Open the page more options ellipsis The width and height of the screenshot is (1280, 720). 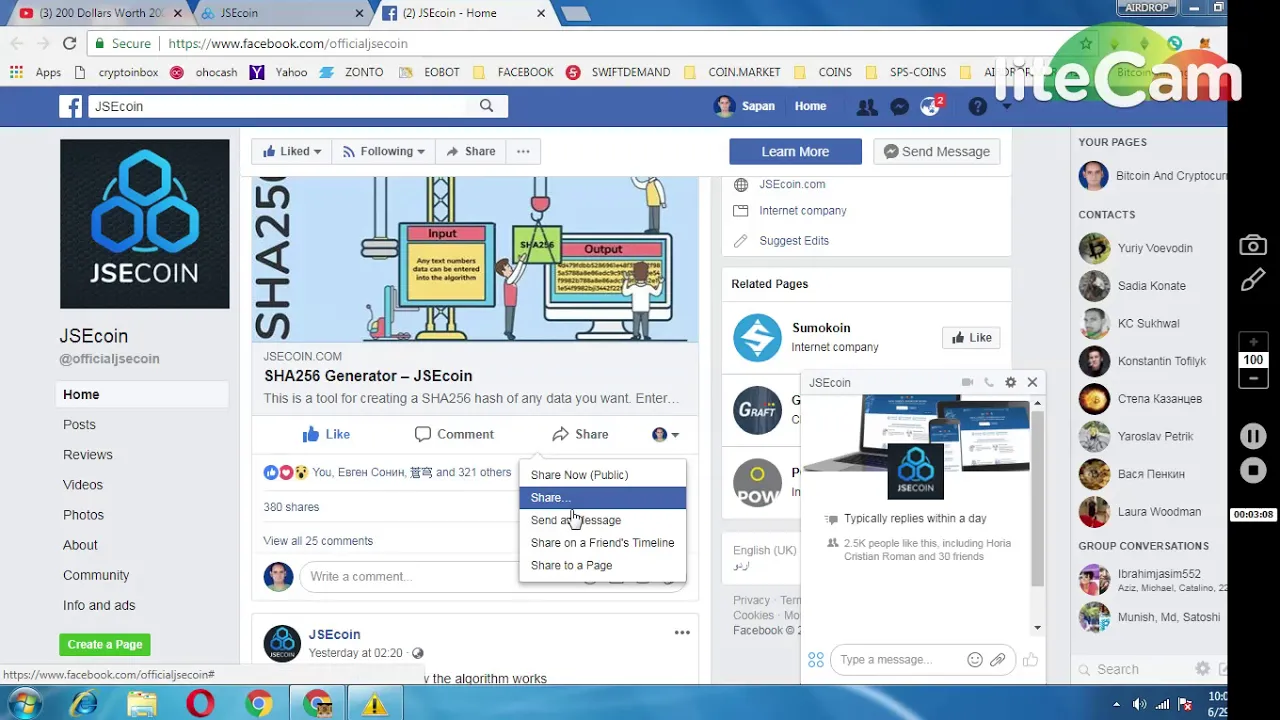point(523,152)
